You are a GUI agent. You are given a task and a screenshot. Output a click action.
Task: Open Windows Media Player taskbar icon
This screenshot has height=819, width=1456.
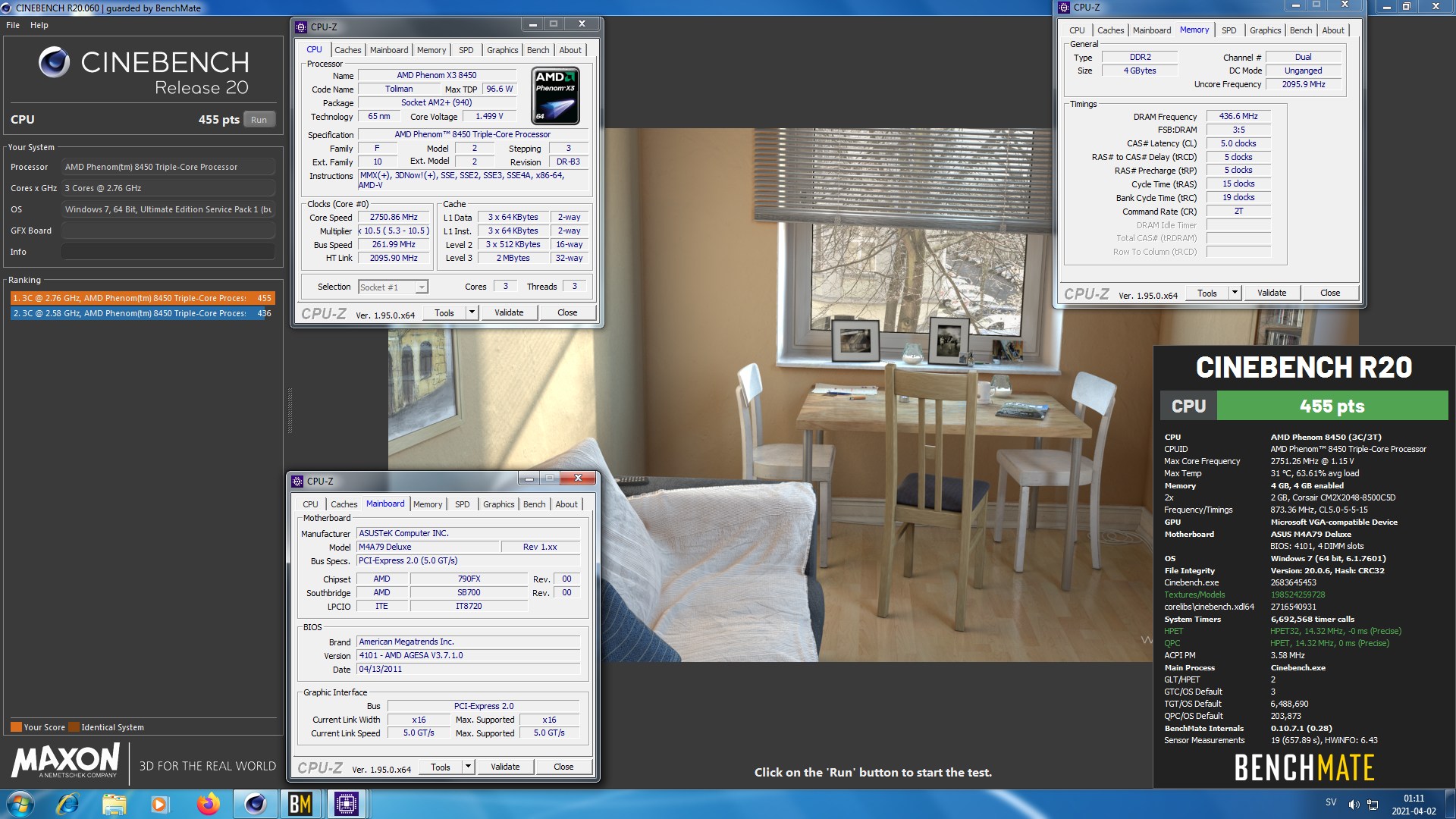tap(159, 804)
